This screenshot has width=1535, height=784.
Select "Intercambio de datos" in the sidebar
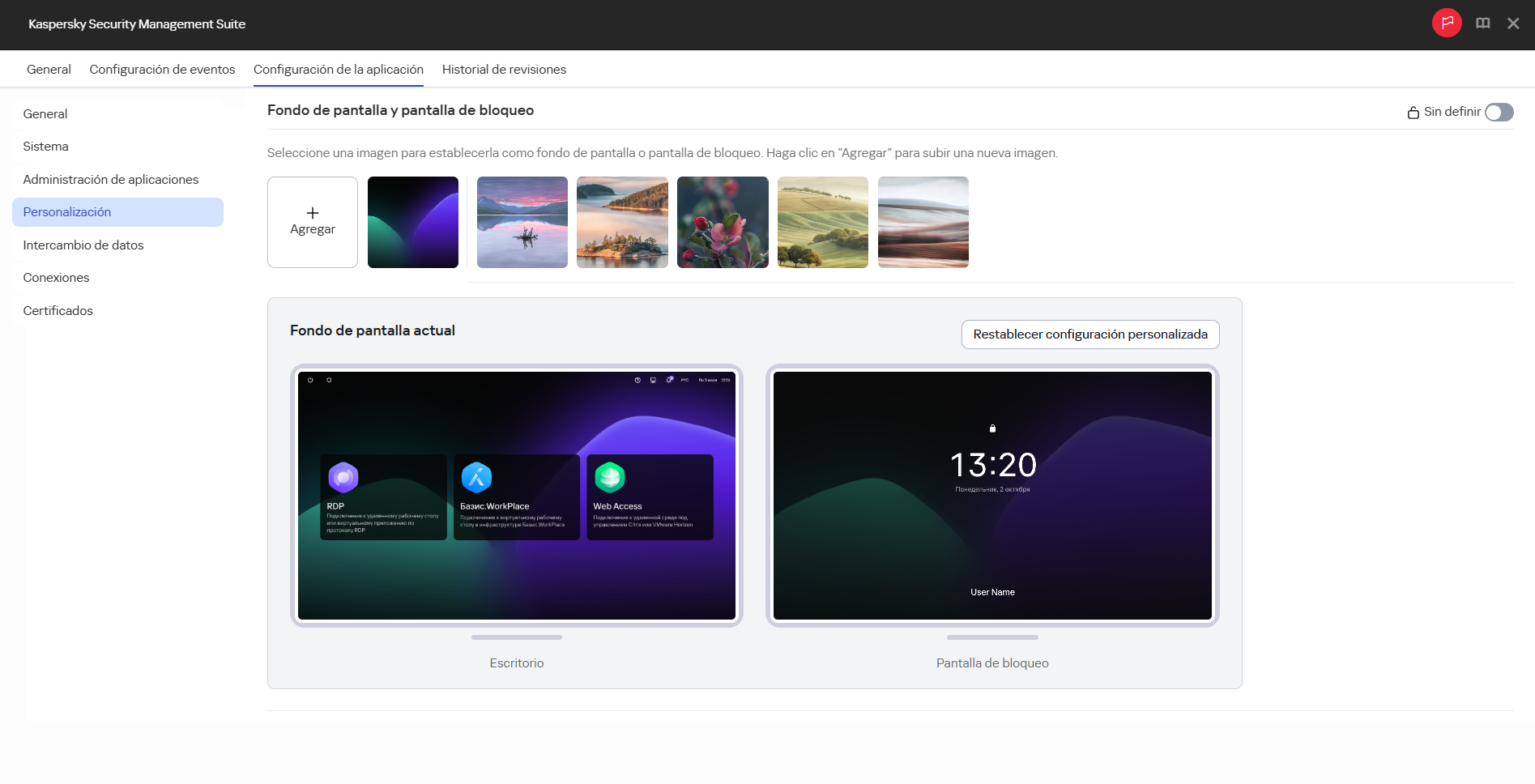83,245
